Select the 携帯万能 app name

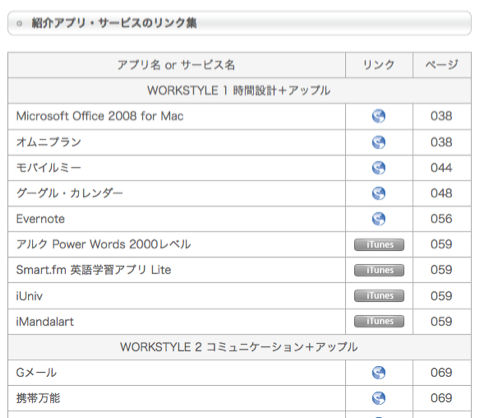click(38, 398)
